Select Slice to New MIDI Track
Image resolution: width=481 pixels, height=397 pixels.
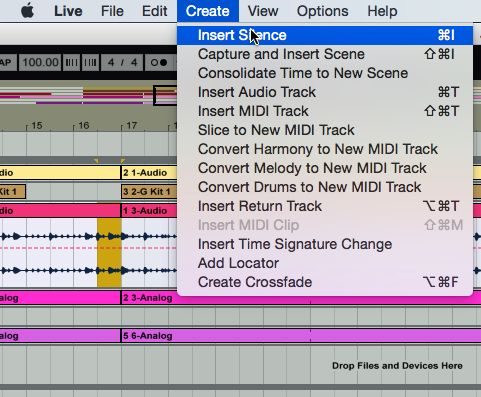point(325,130)
